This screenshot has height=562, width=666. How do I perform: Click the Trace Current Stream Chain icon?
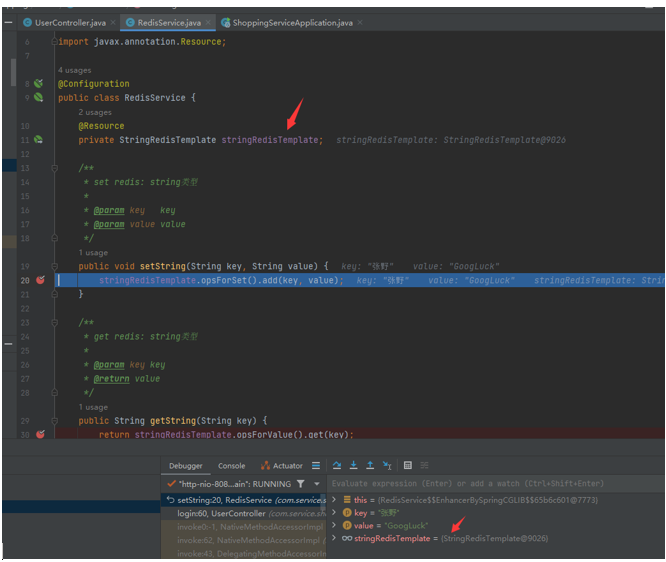coord(424,465)
